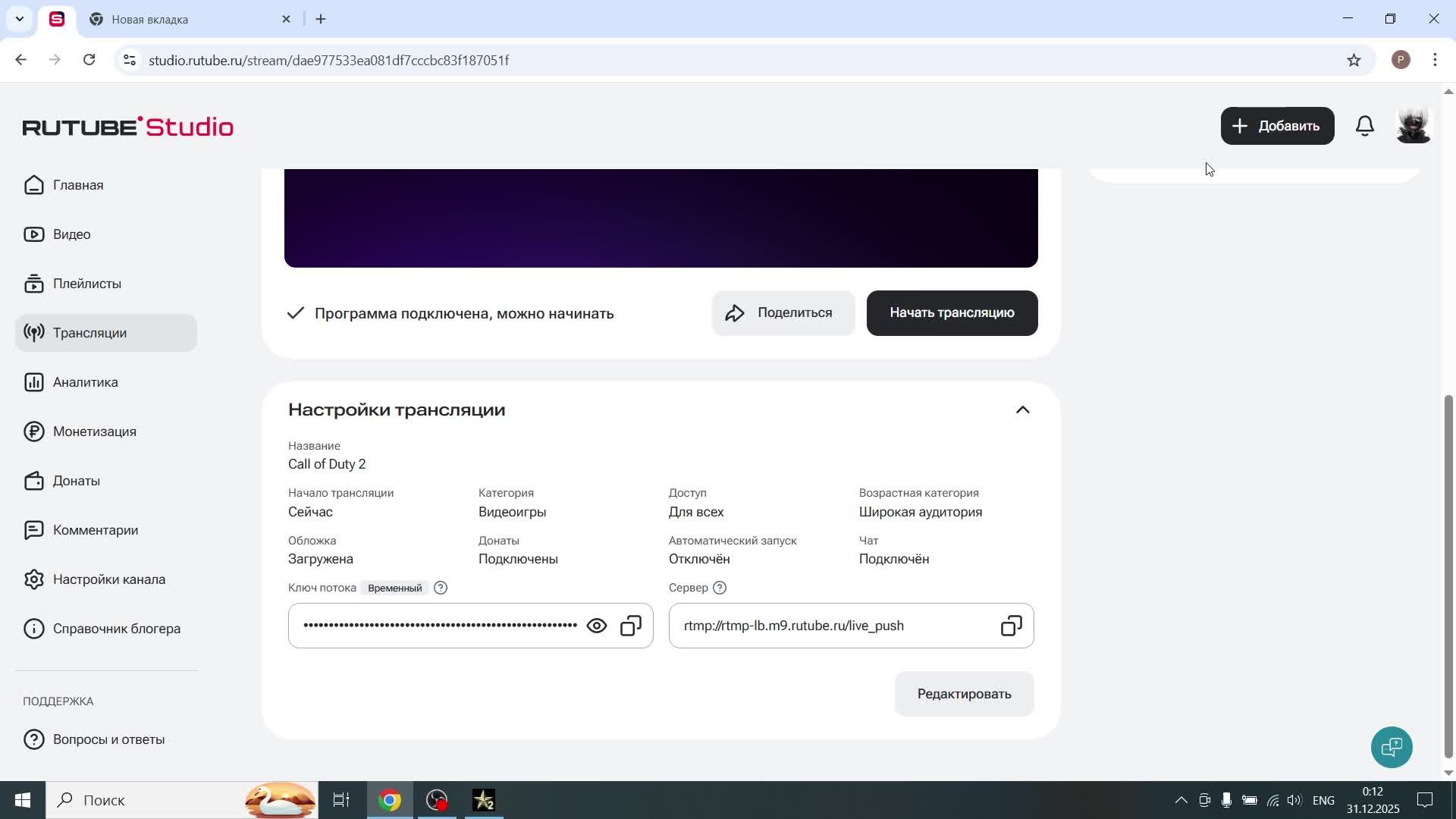The width and height of the screenshot is (1456, 819).
Task: Copy the stream key to clipboard
Action: click(631, 626)
